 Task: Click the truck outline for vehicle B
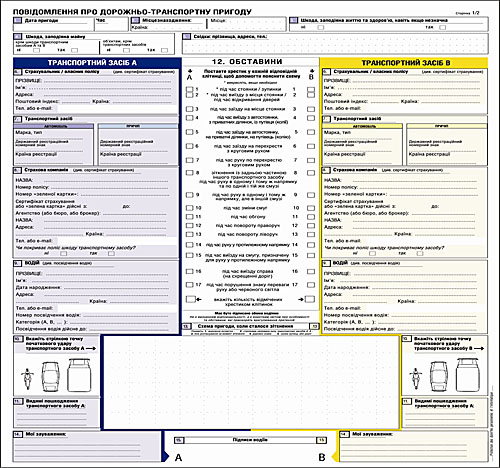[467, 375]
